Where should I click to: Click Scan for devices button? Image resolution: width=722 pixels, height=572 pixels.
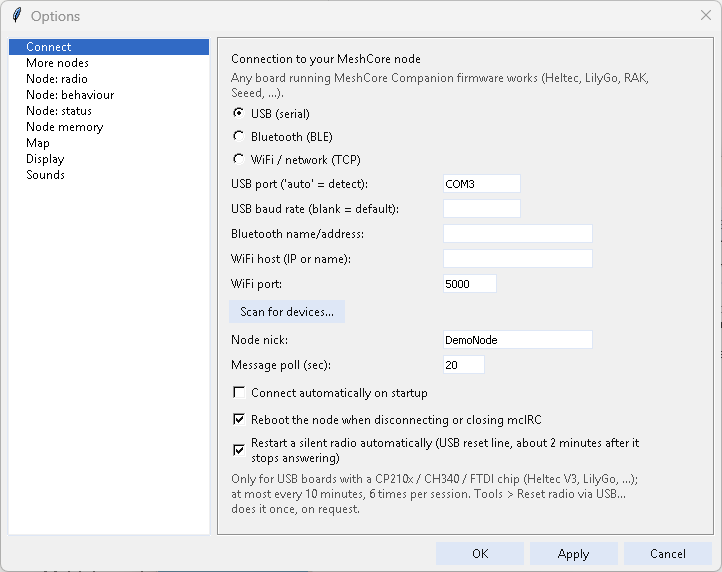click(287, 312)
